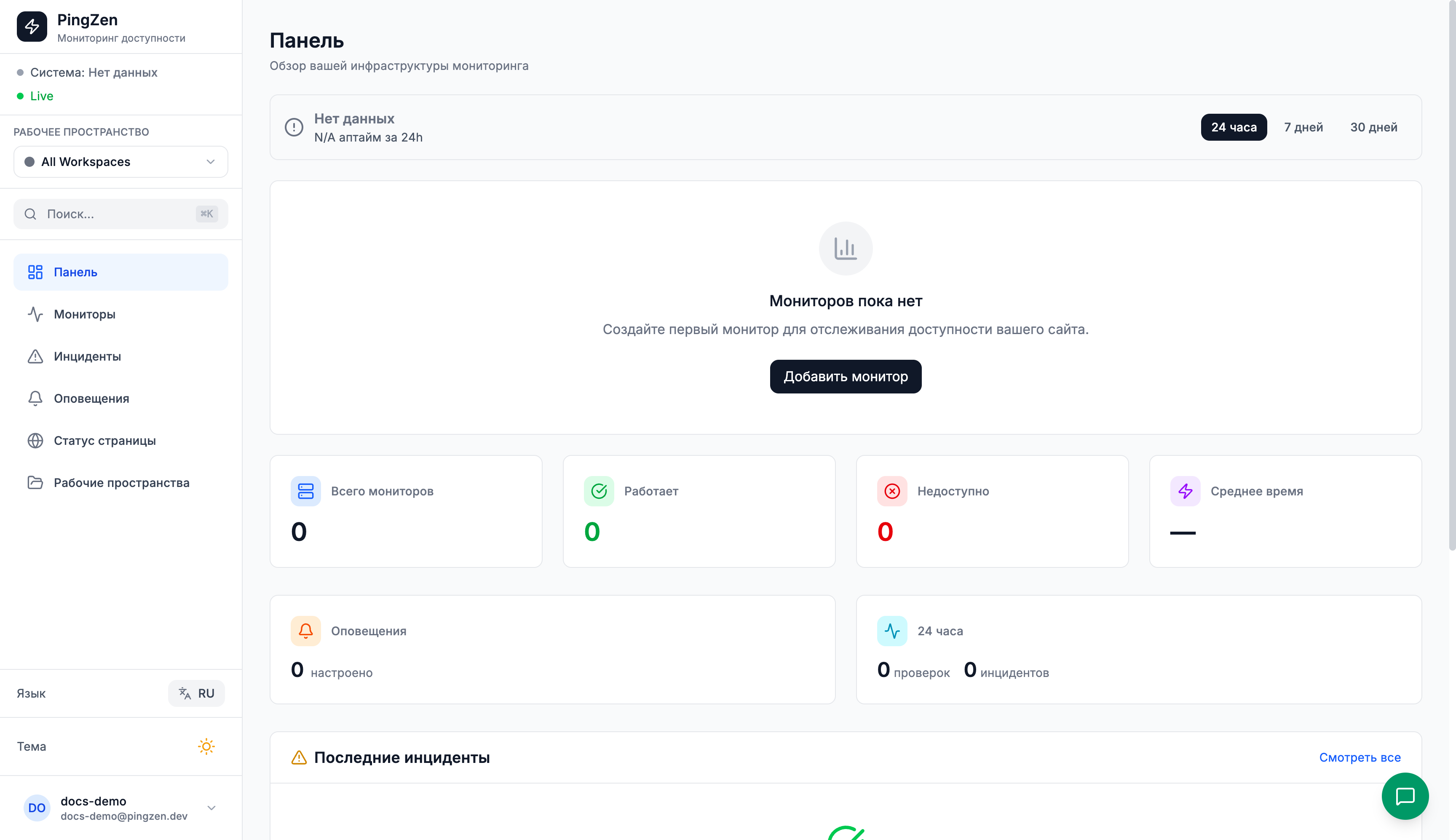Screen dimensions: 1456x840
Task: Switch language using the RU toggle
Action: 196,693
